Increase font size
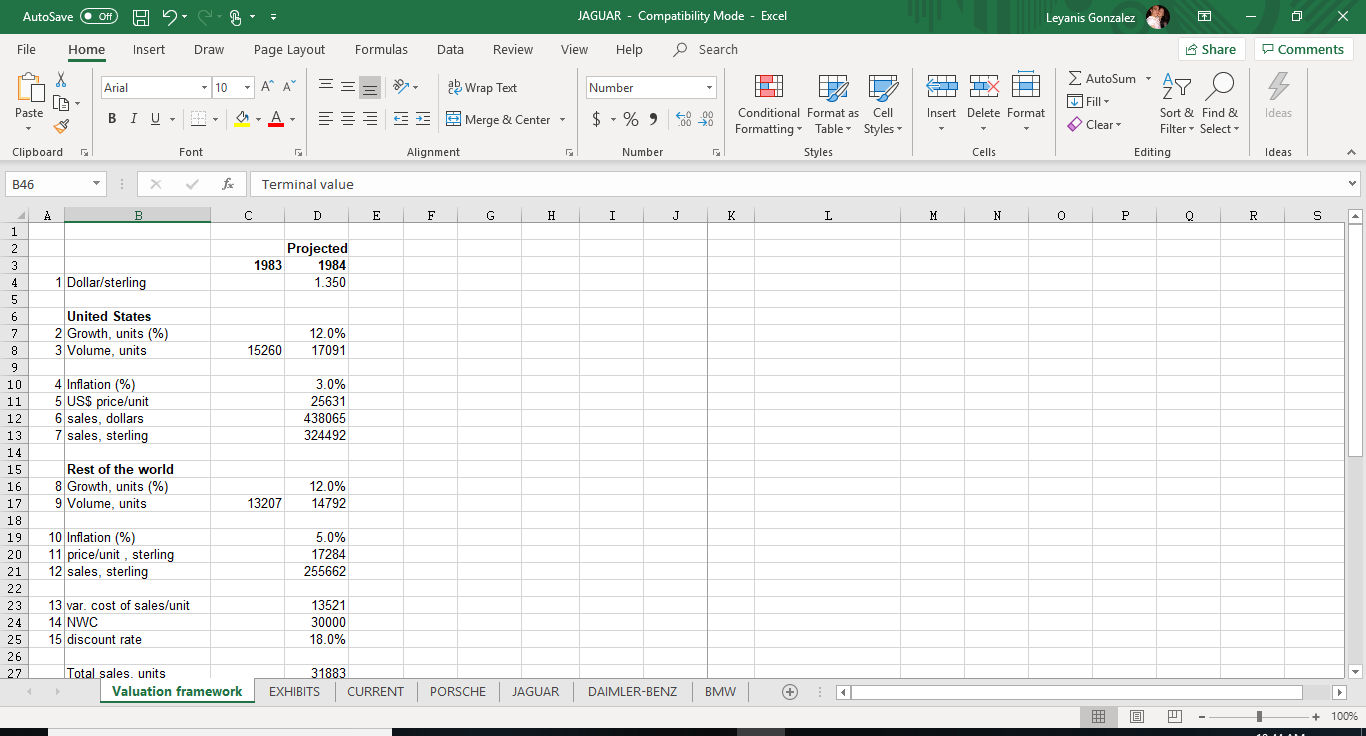Viewport: 1366px width, 736px height. (x=268, y=87)
